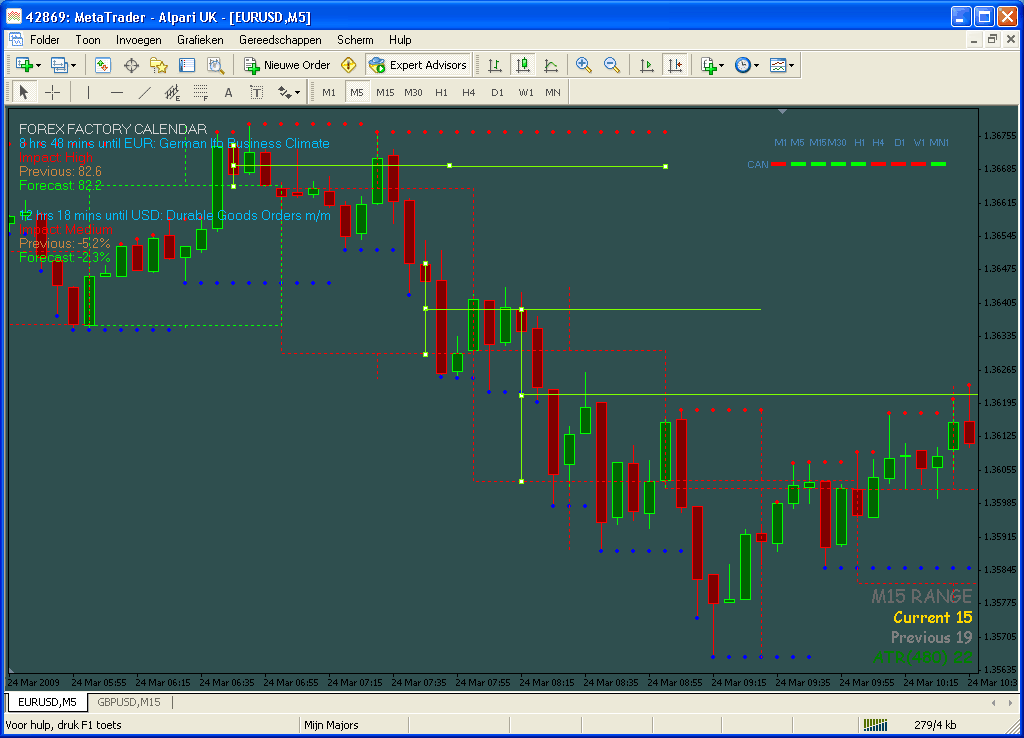Toggle the Expert Advisors button

(x=418, y=65)
